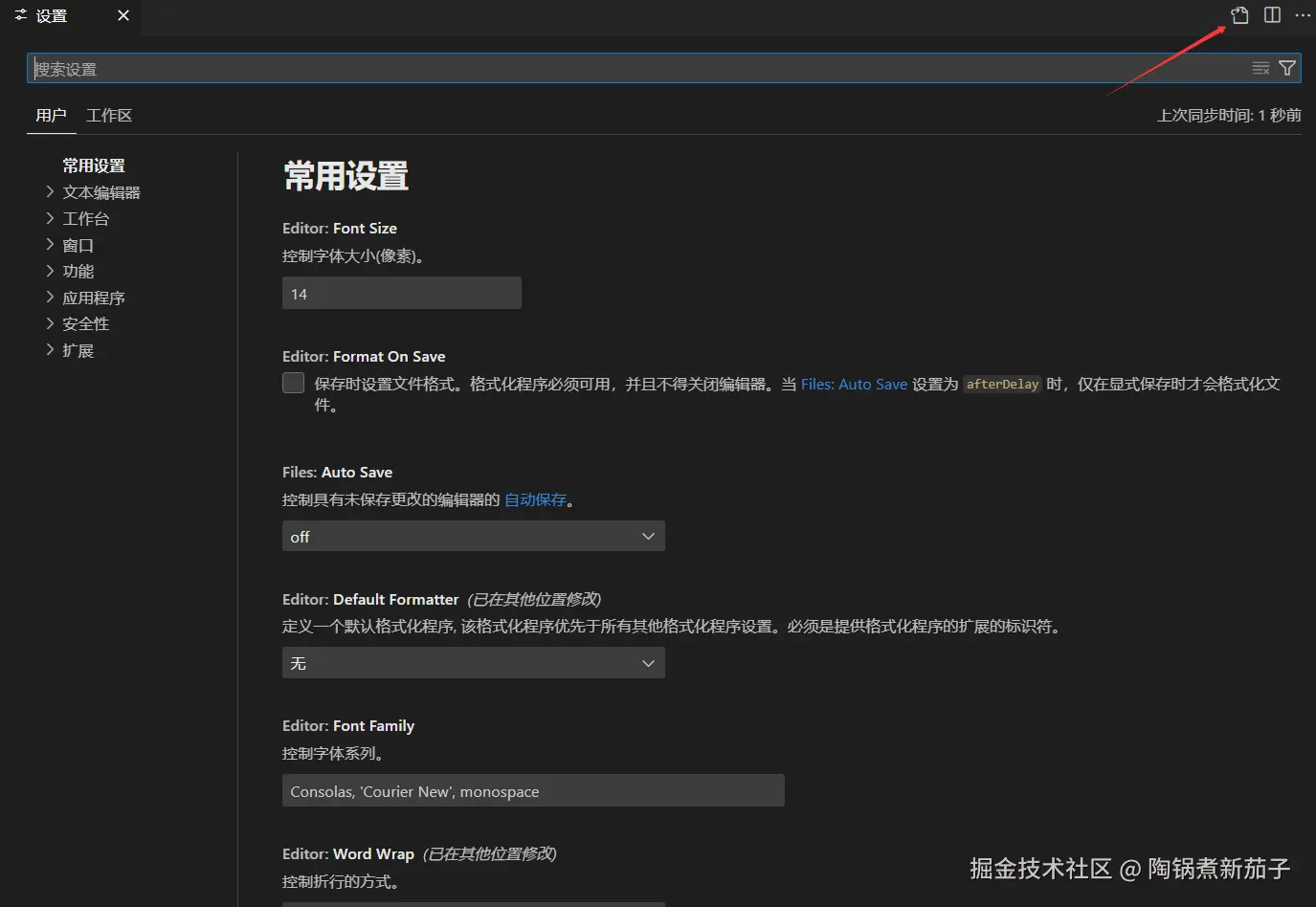
Task: Open the 自动保存 documentation link
Action: coord(535,499)
